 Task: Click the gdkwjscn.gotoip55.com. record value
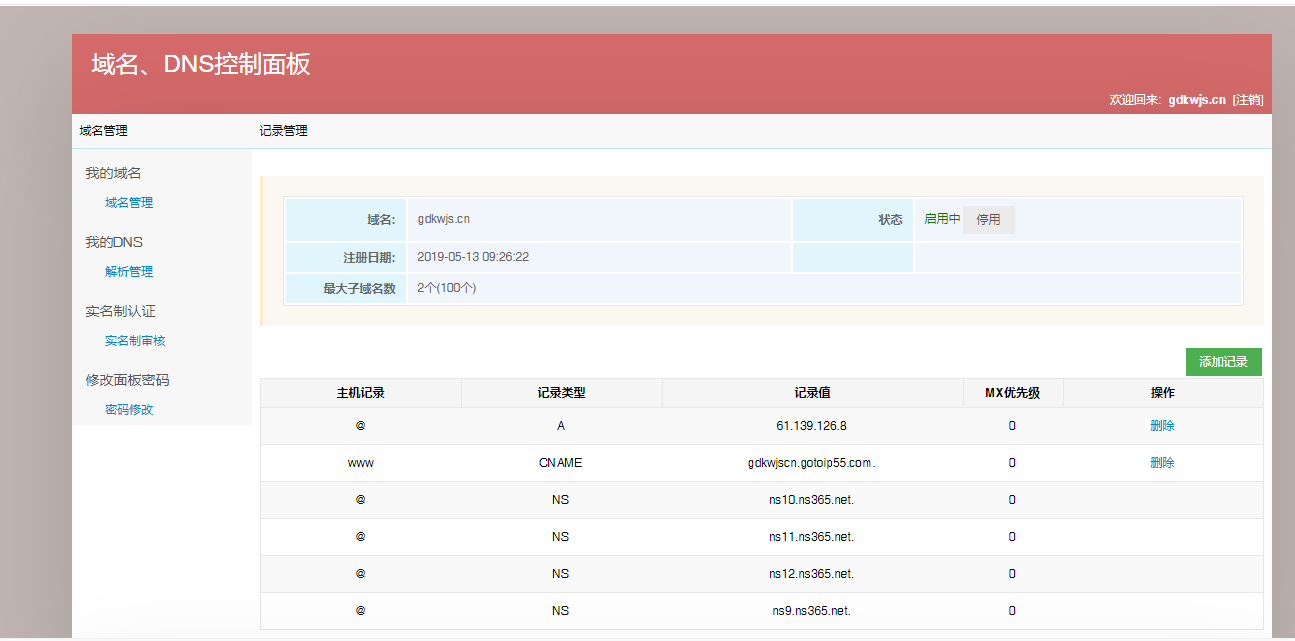(811, 463)
